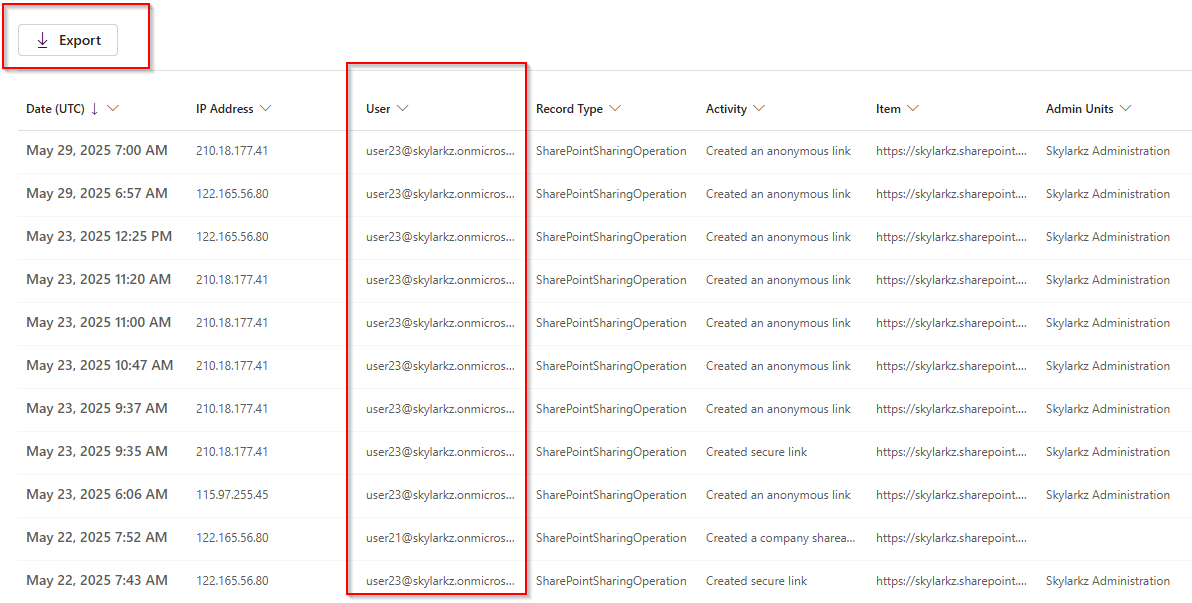The height and width of the screenshot is (603, 1192).
Task: Click the download icon on the Export button
Action: [42, 40]
